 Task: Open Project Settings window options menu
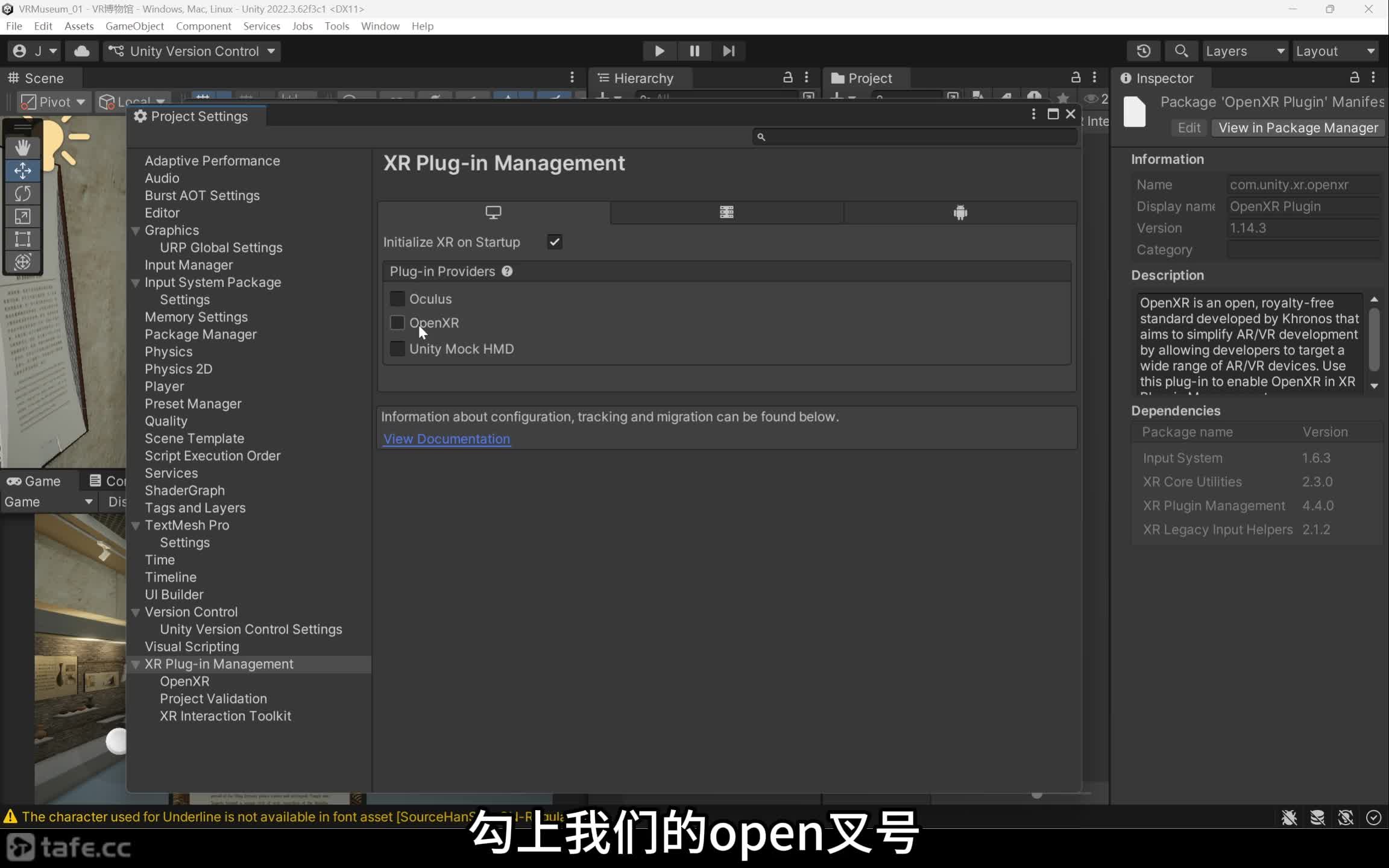point(1033,115)
